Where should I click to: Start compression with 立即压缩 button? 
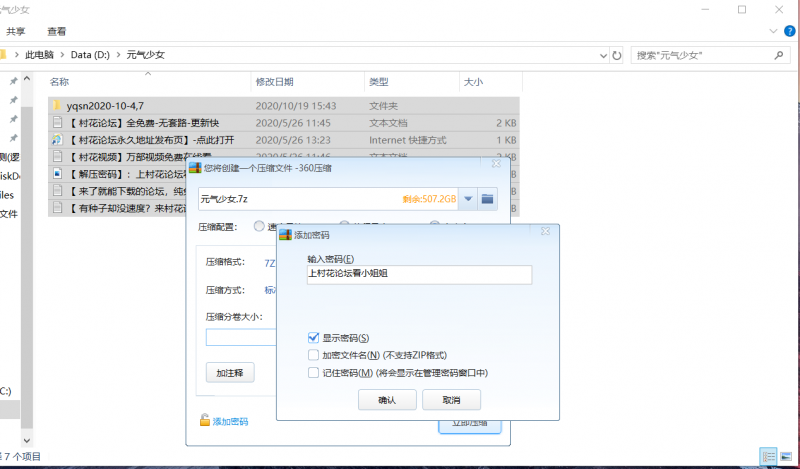[470, 425]
